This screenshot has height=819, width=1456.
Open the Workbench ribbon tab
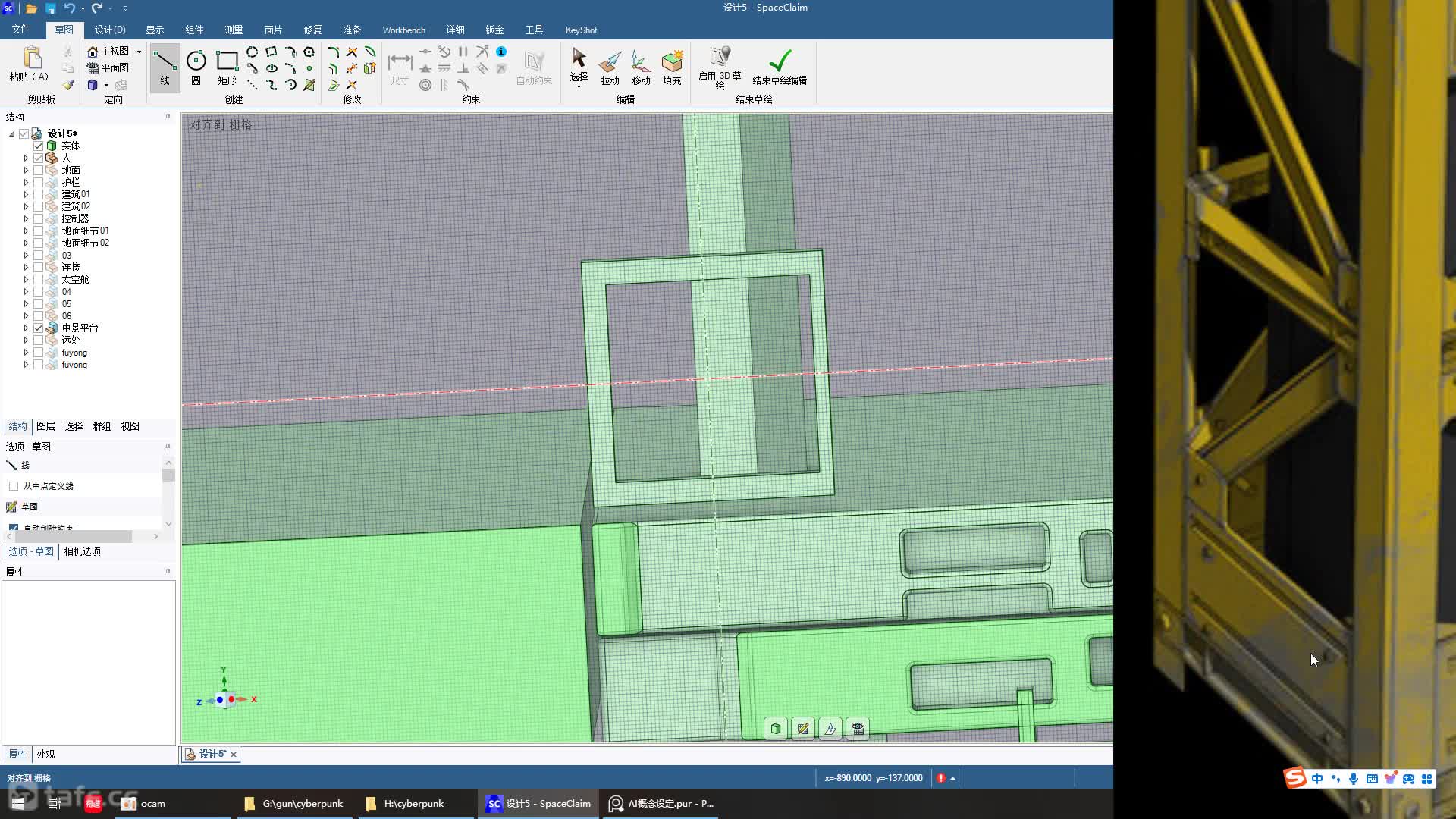pos(403,30)
